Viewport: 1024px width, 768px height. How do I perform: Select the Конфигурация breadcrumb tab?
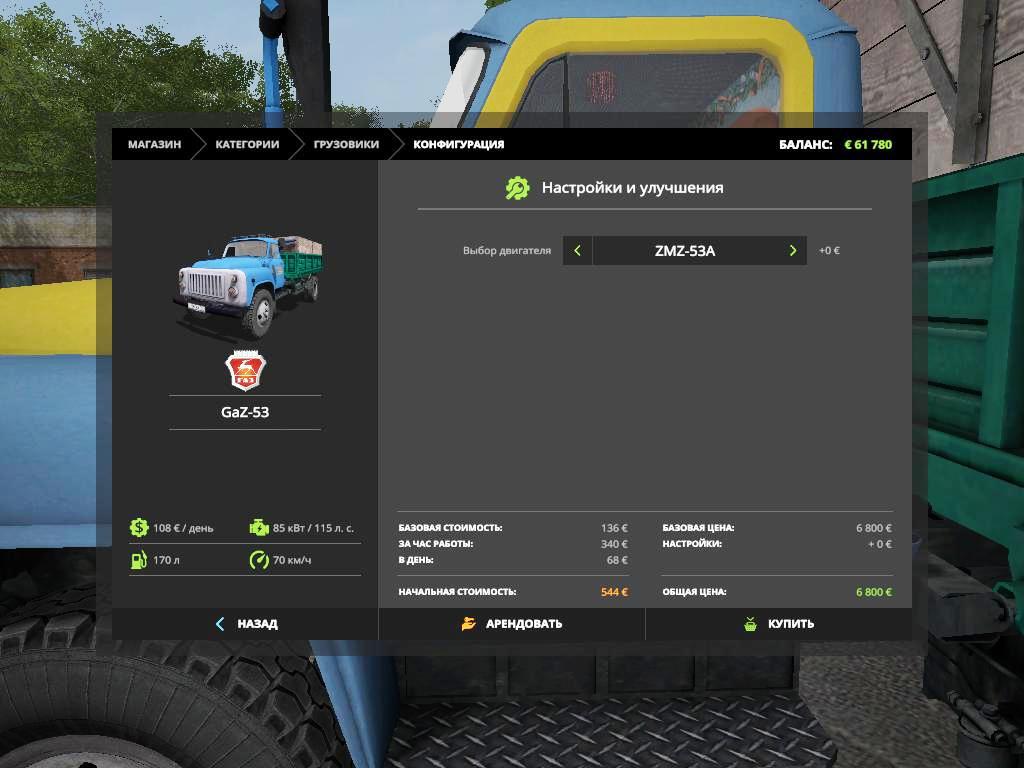[459, 144]
